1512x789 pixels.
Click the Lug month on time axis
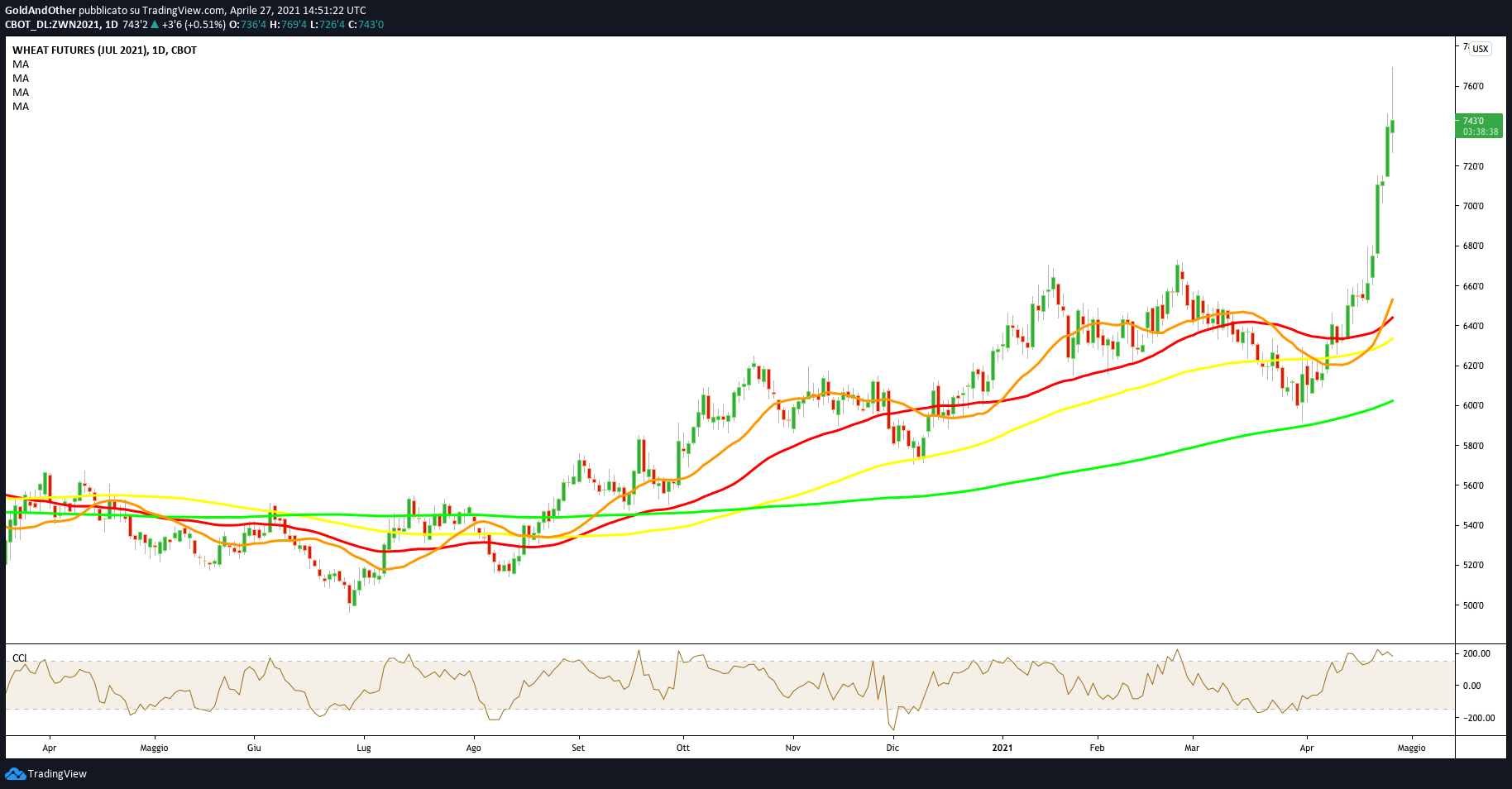(x=364, y=748)
